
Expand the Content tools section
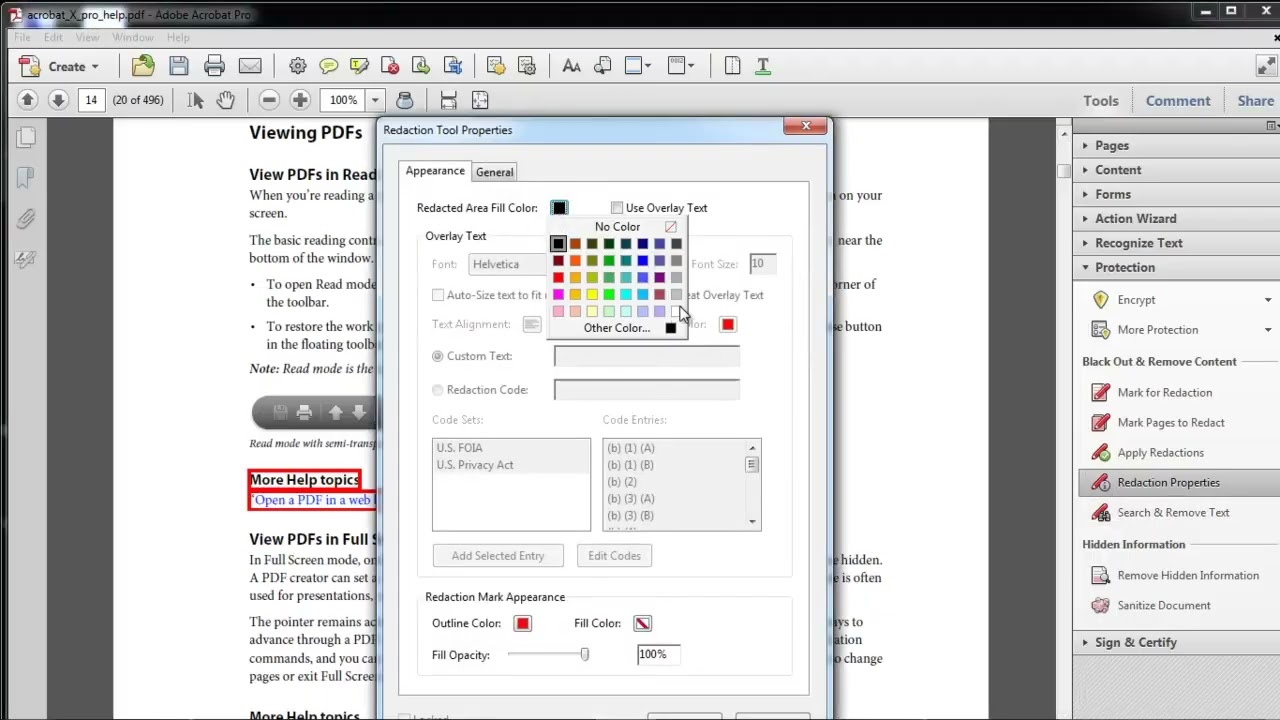point(1117,170)
